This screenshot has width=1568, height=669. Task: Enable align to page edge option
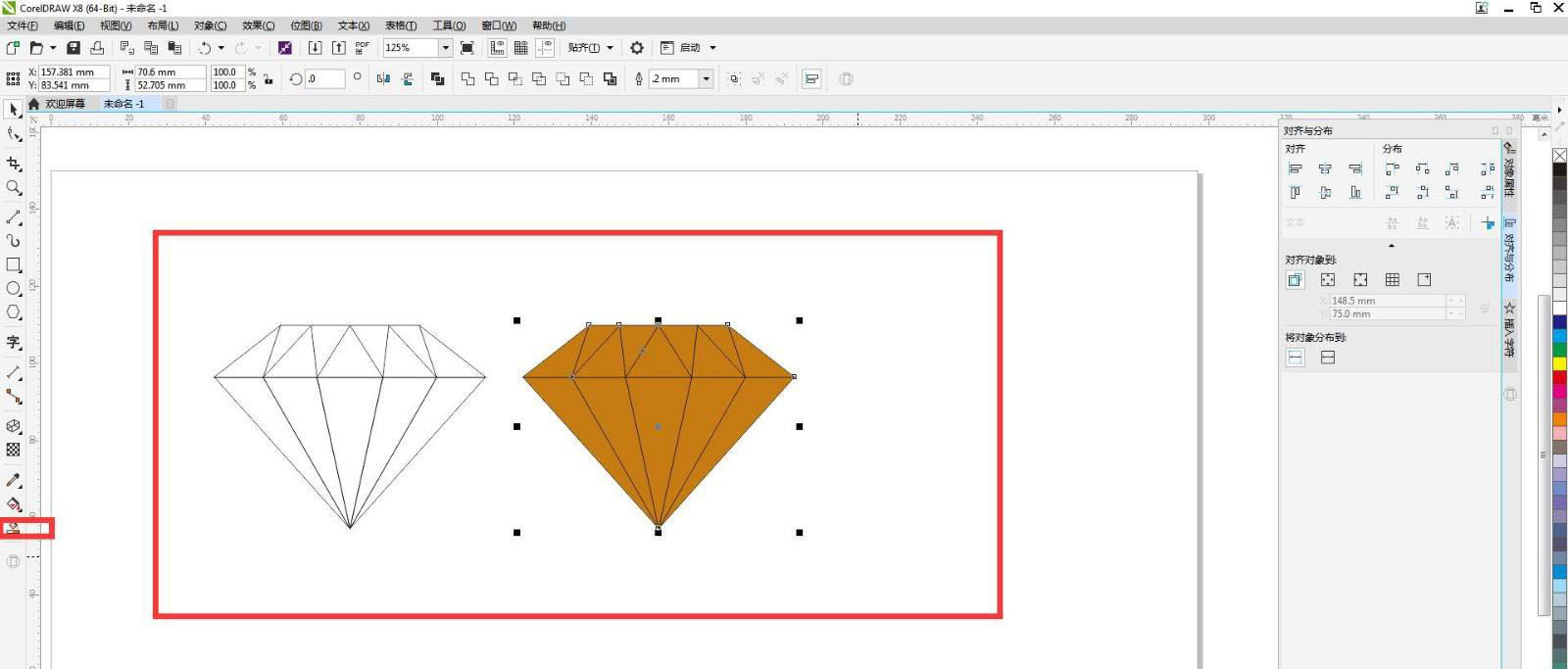(1328, 280)
